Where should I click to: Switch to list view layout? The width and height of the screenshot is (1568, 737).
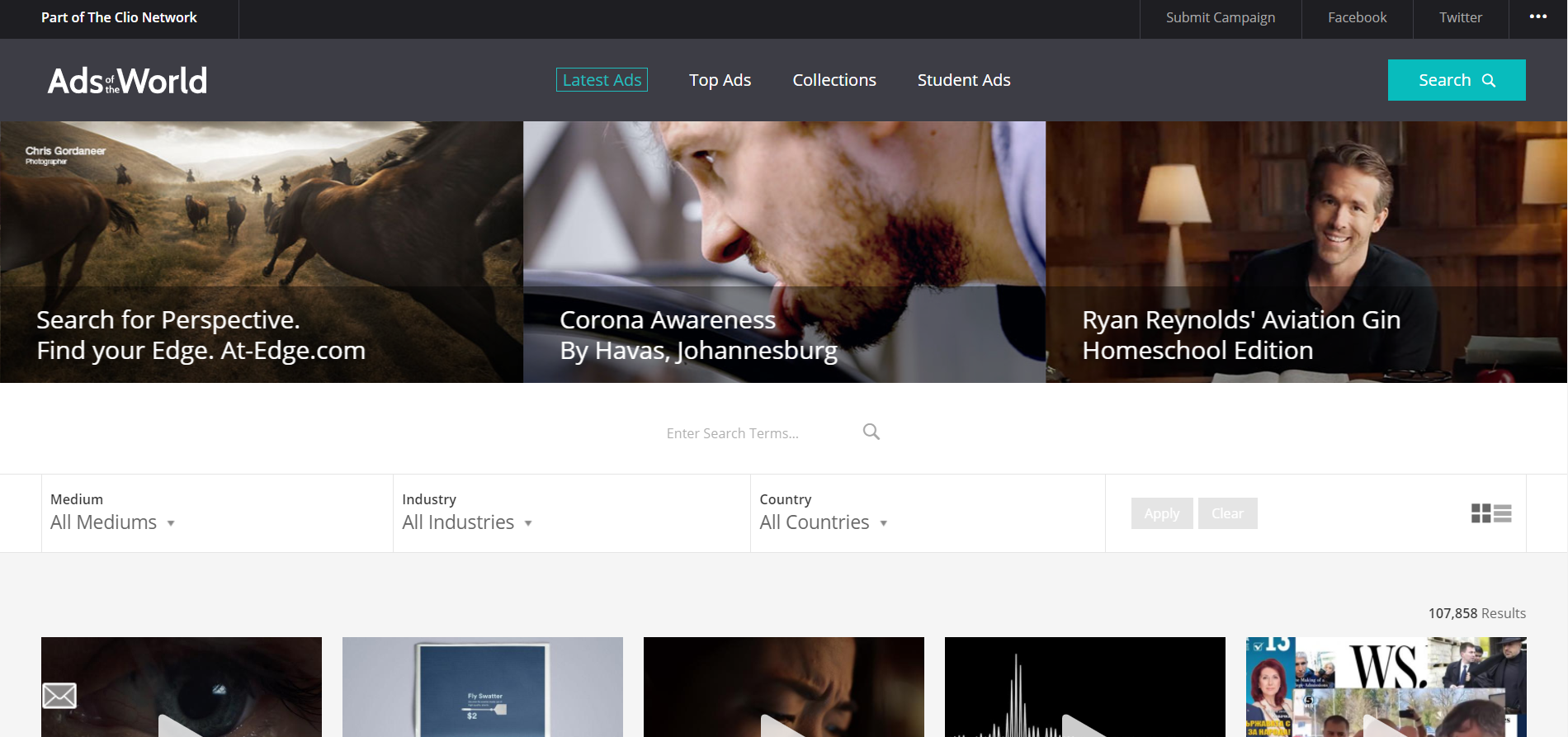tap(1503, 513)
